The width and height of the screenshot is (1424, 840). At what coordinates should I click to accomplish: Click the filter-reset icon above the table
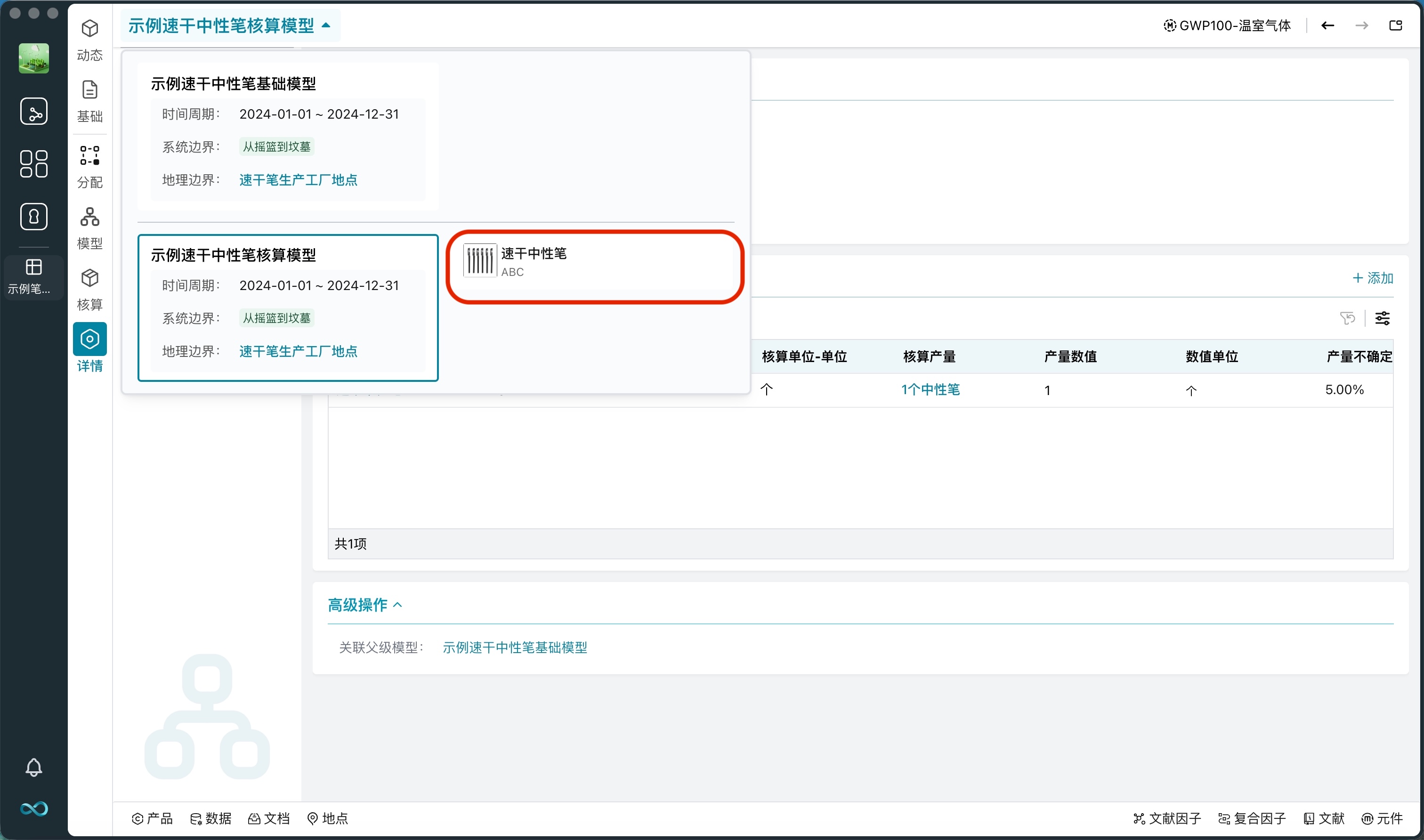click(1348, 318)
